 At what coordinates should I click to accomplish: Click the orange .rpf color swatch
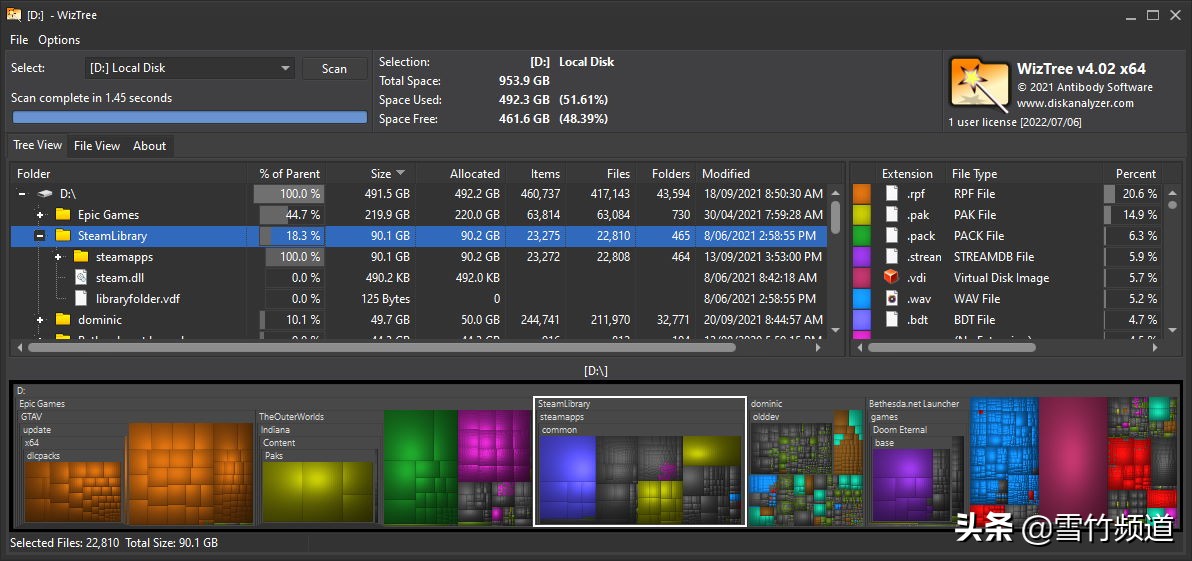click(861, 194)
